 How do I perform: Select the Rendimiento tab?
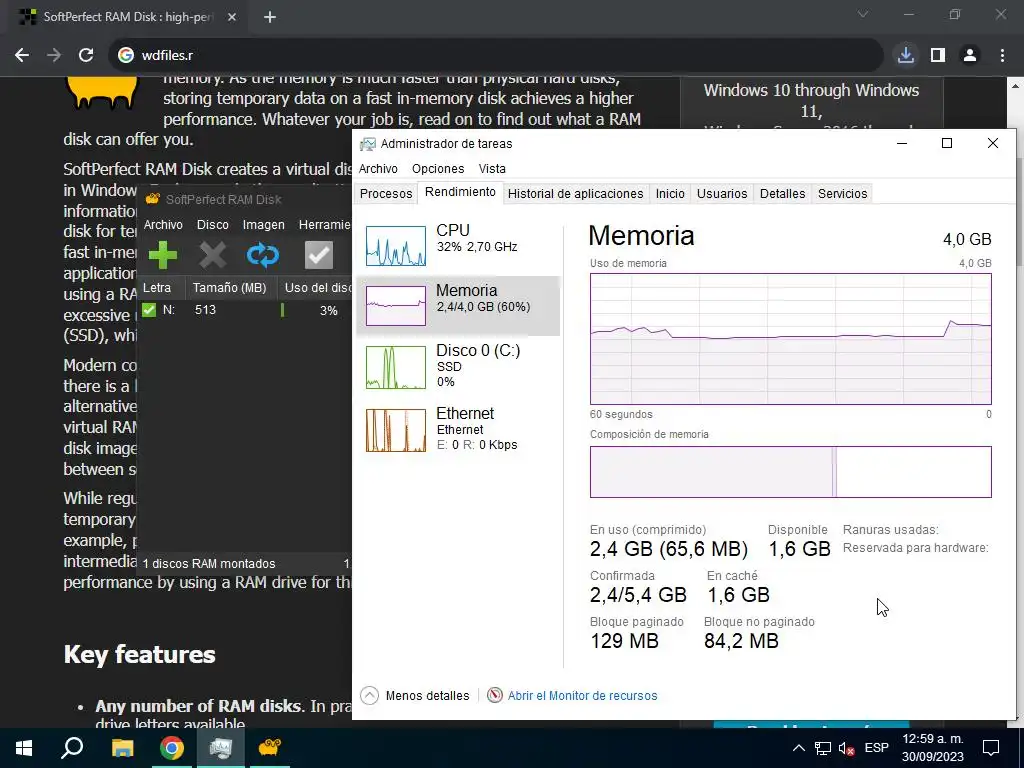460,192
